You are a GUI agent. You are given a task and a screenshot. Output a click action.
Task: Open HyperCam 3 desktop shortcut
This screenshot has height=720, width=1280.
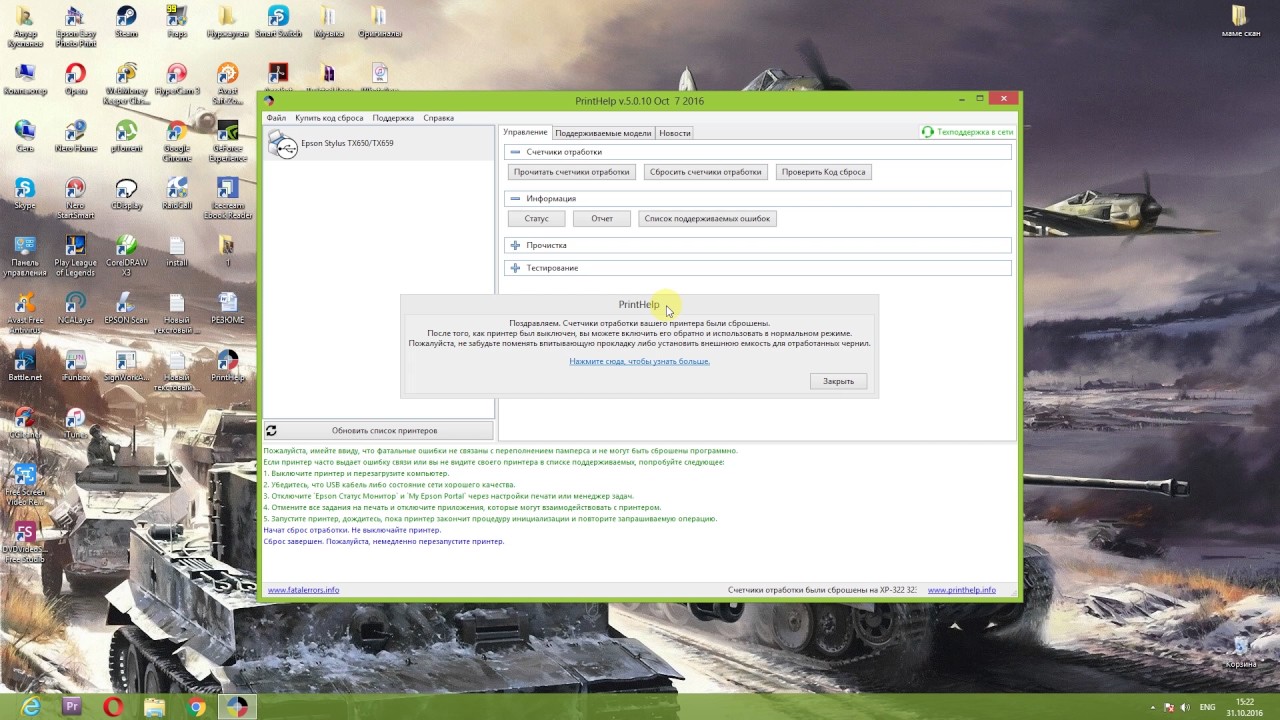pos(177,79)
